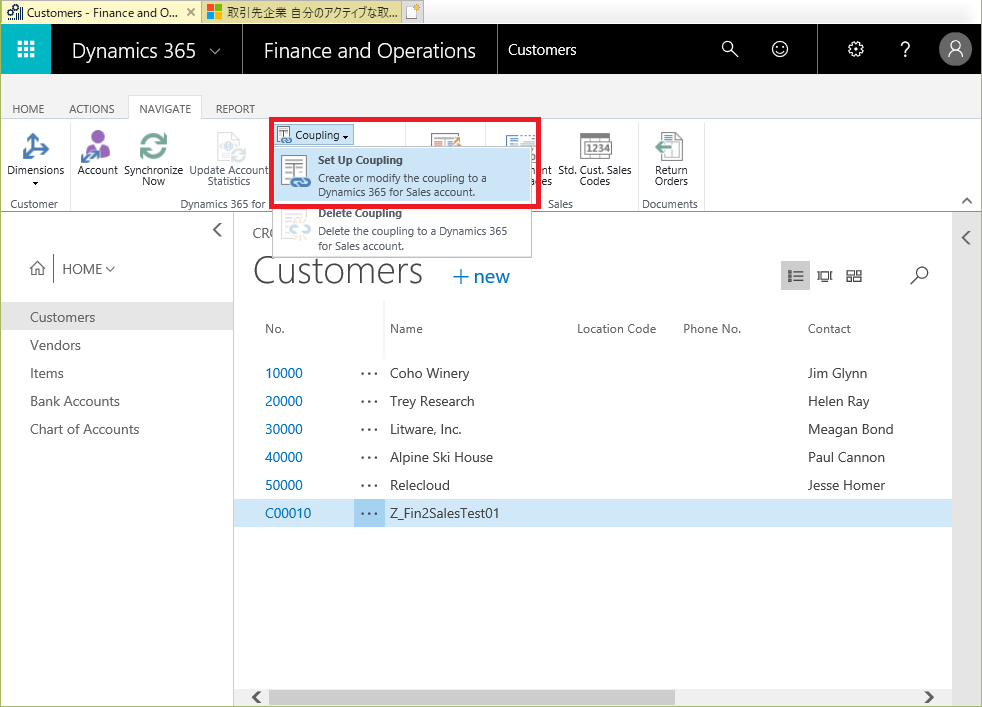Viewport: 982px width, 707px height.
Task: Expand the Dynamics 365 app dropdown
Action: (x=215, y=51)
